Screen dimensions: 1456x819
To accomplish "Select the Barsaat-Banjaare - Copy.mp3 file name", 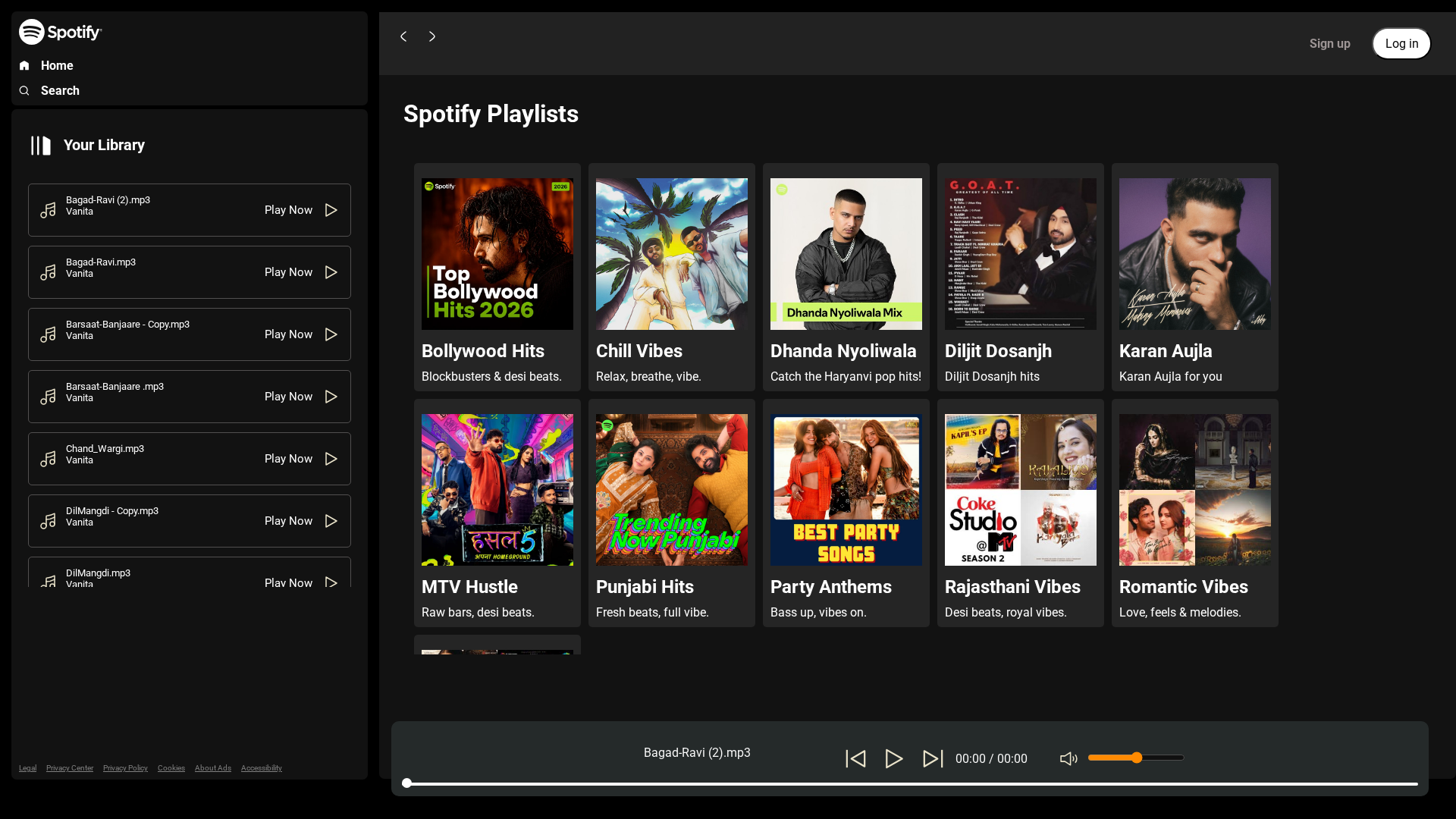I will click(x=127, y=325).
